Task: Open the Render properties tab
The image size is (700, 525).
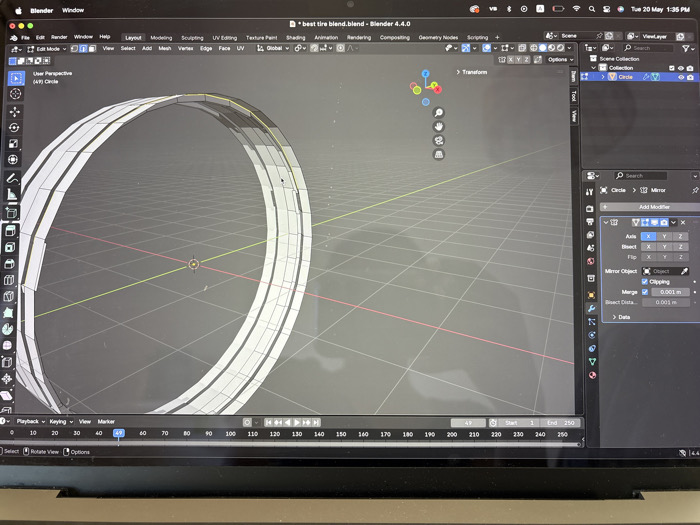Action: [590, 208]
